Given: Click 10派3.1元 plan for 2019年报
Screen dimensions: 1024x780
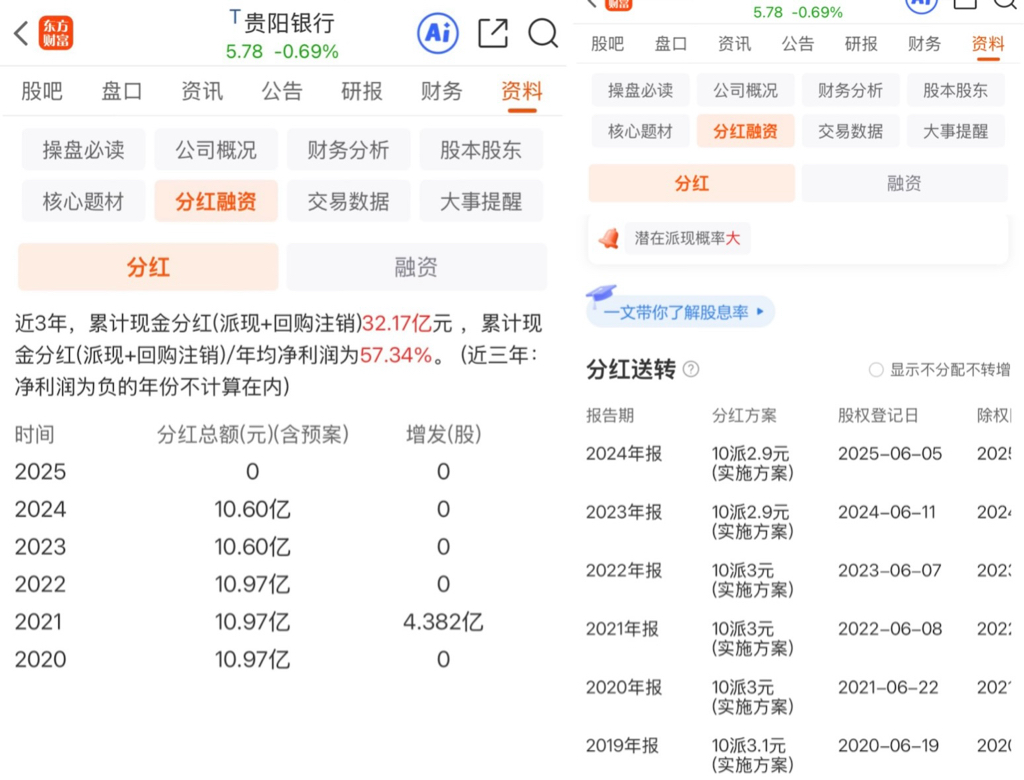Looking at the screenshot, I should [752, 755].
